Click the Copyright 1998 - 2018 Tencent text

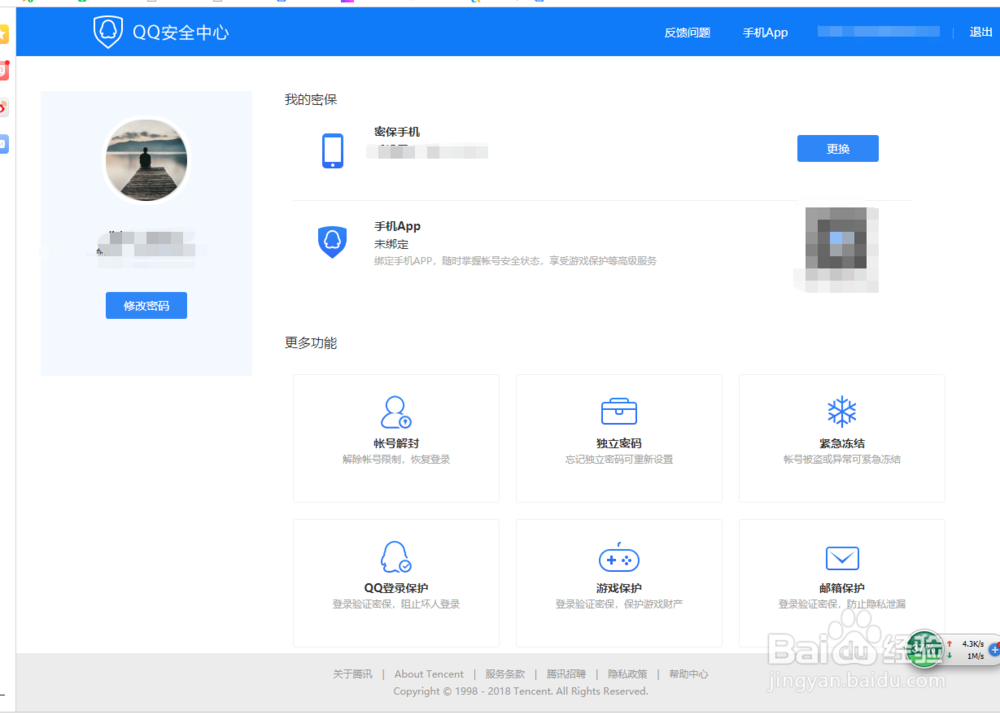(x=520, y=691)
